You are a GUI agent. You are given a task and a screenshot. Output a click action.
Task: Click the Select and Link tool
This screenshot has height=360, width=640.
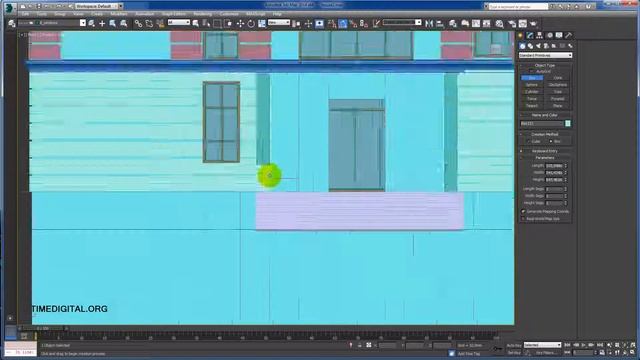(x=138, y=24)
